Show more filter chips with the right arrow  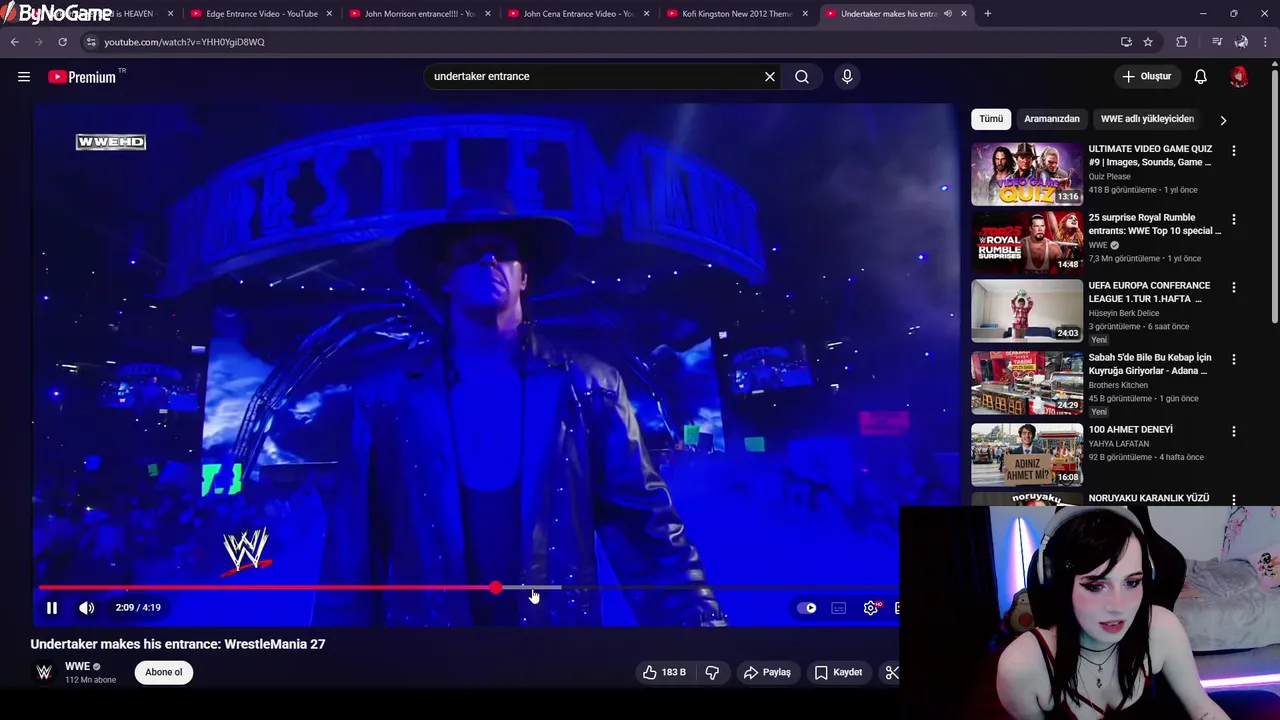(x=1223, y=120)
